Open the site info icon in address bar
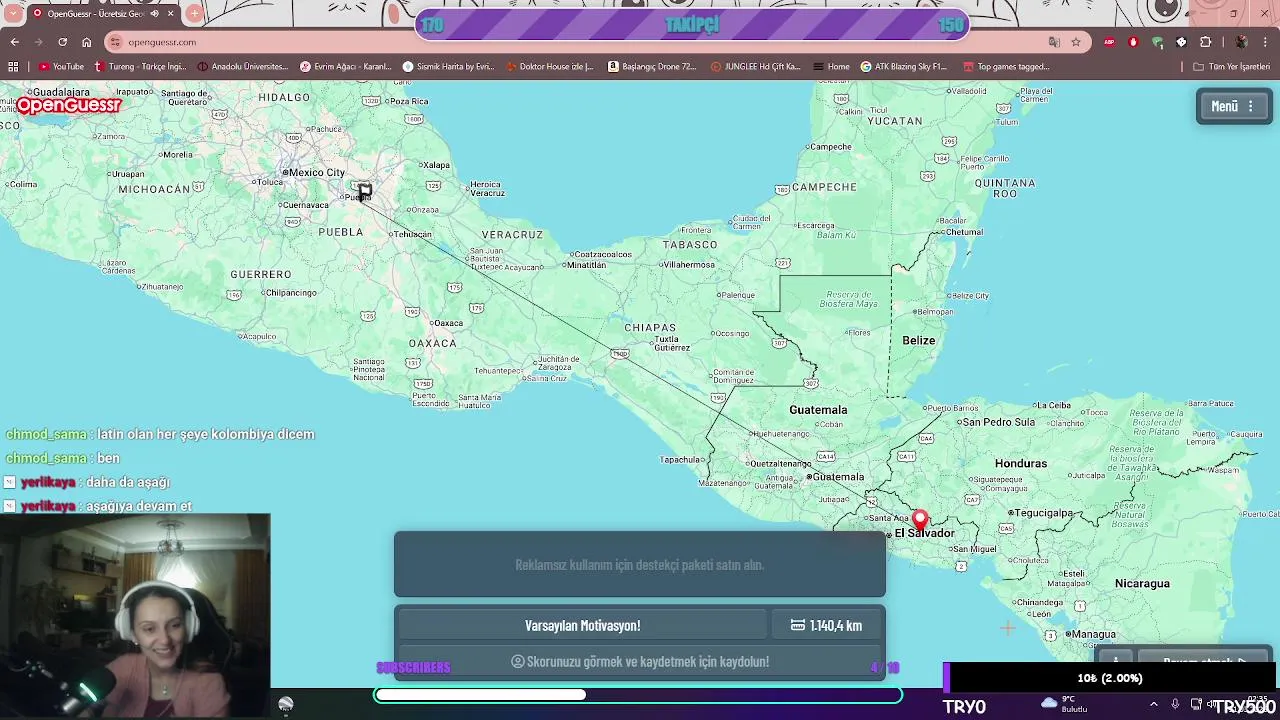This screenshot has width=1280, height=720. (116, 42)
